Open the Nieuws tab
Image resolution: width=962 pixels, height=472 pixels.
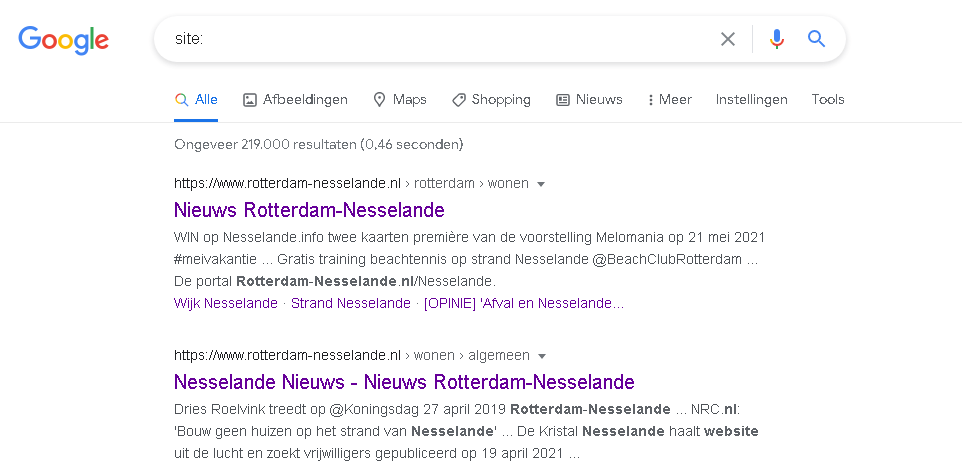(589, 99)
